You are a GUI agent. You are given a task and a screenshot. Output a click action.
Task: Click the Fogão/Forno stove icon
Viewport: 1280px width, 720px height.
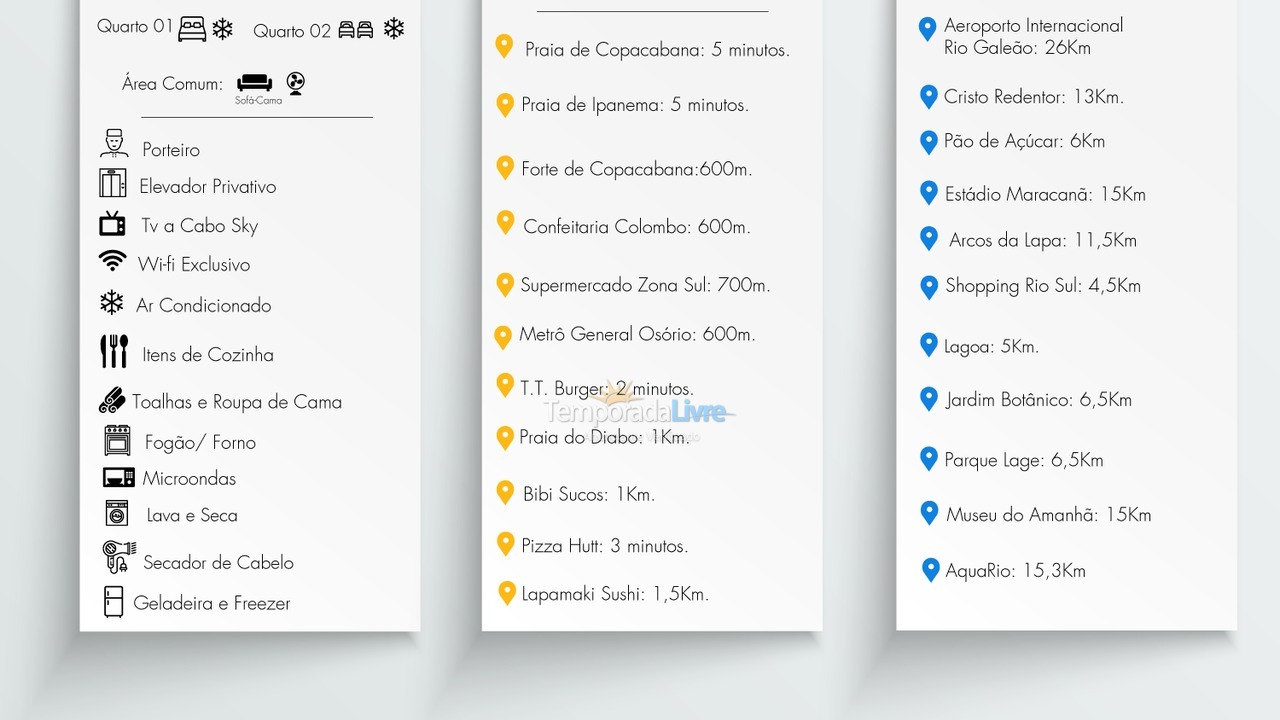(x=117, y=440)
